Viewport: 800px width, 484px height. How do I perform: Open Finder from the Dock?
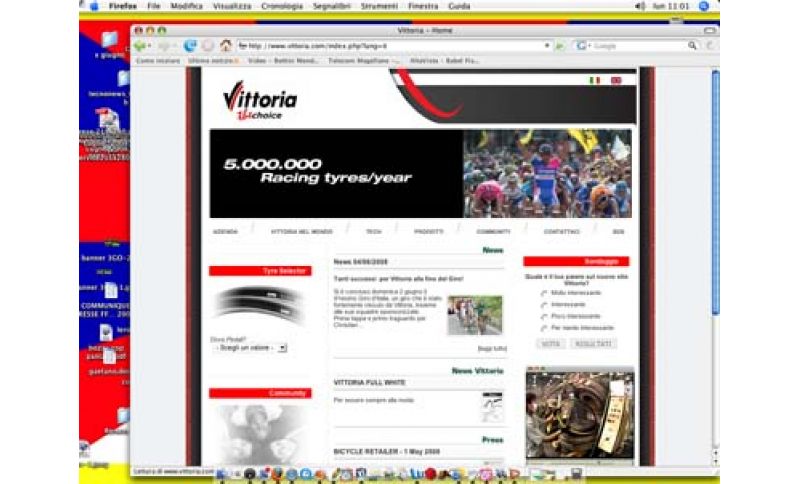(222, 474)
